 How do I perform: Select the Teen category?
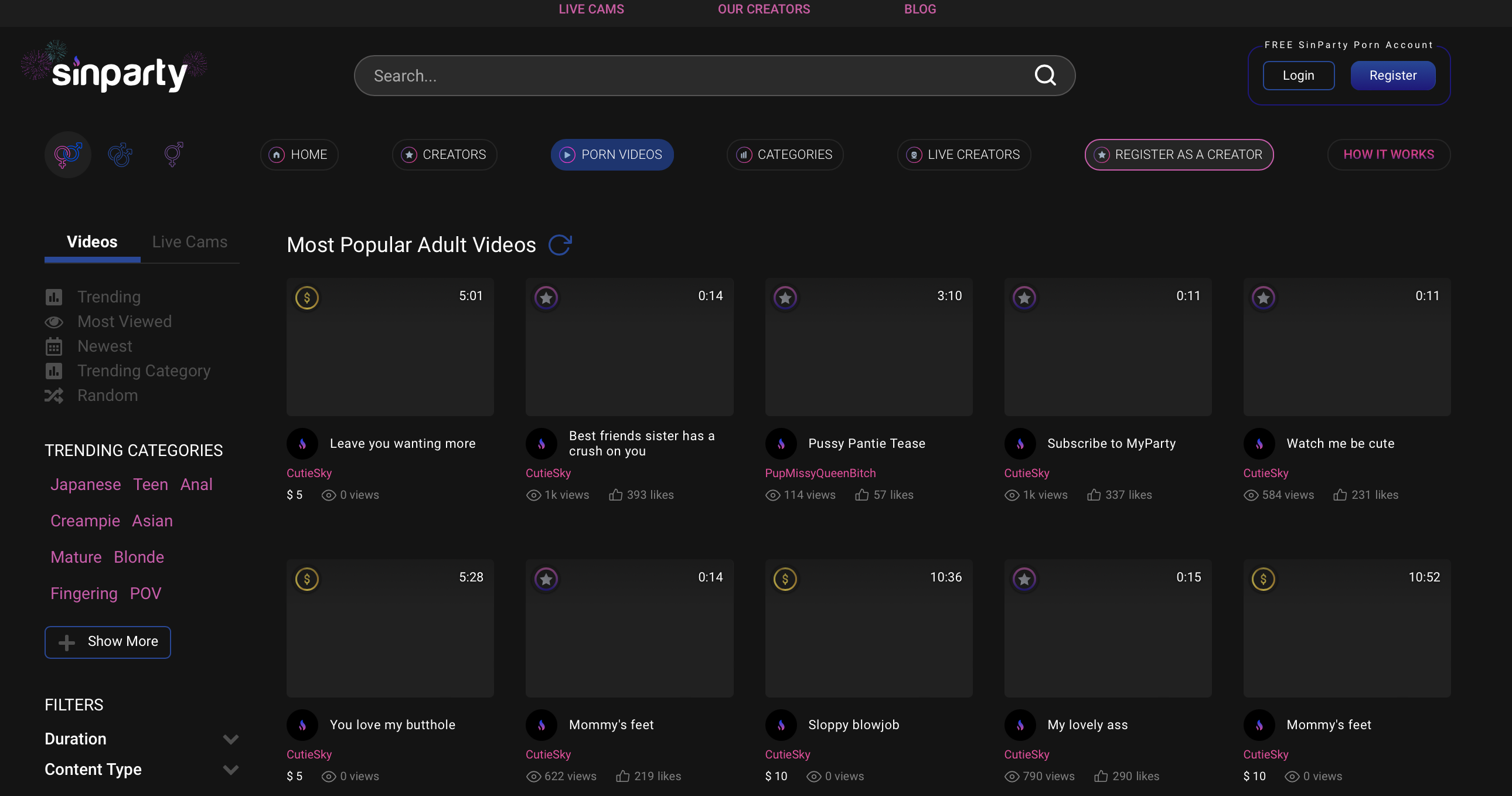pyautogui.click(x=150, y=484)
